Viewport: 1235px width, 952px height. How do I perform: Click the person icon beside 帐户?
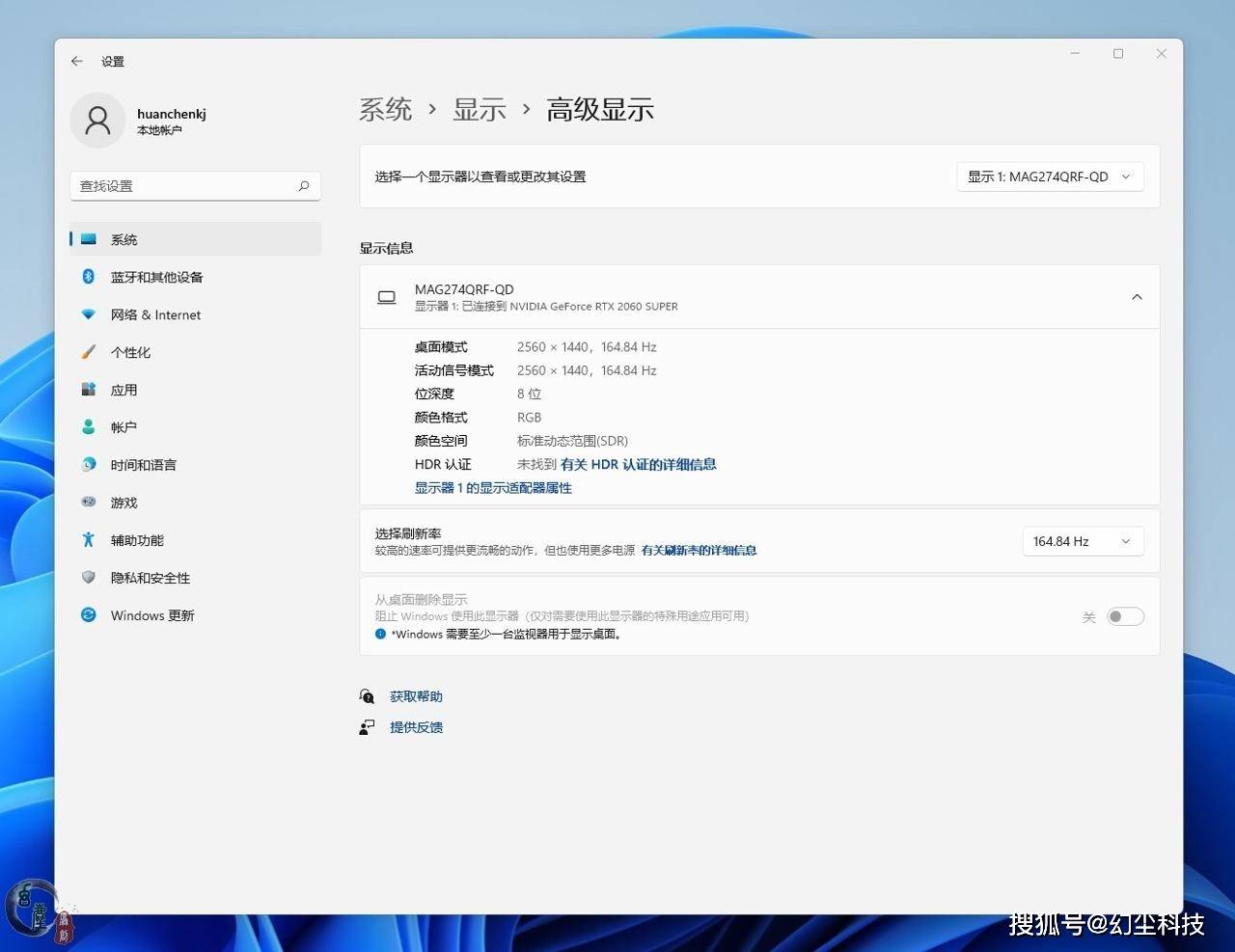coord(89,427)
